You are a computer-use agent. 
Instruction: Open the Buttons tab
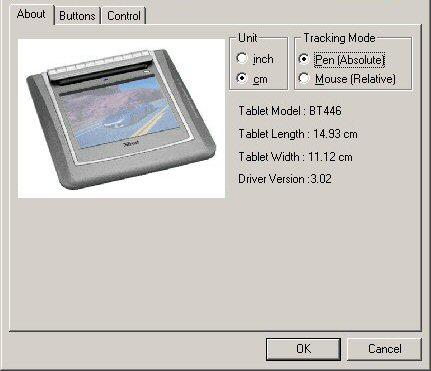point(77,16)
